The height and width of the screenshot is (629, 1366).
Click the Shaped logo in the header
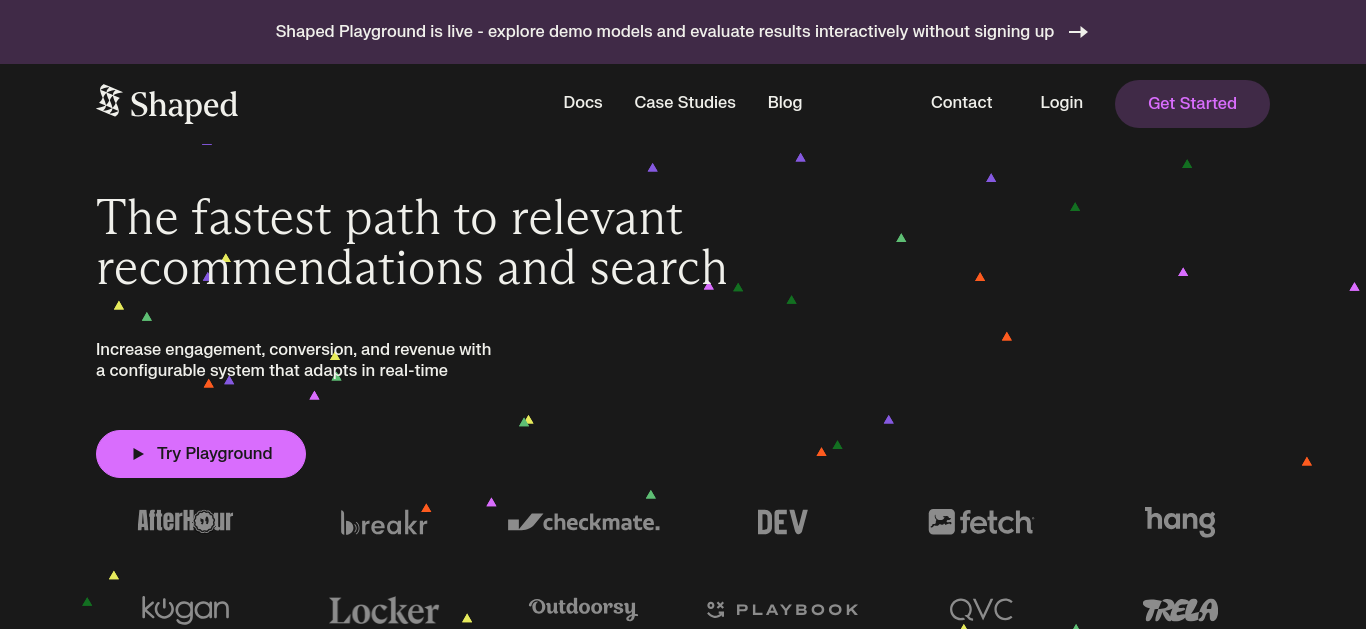(x=167, y=103)
